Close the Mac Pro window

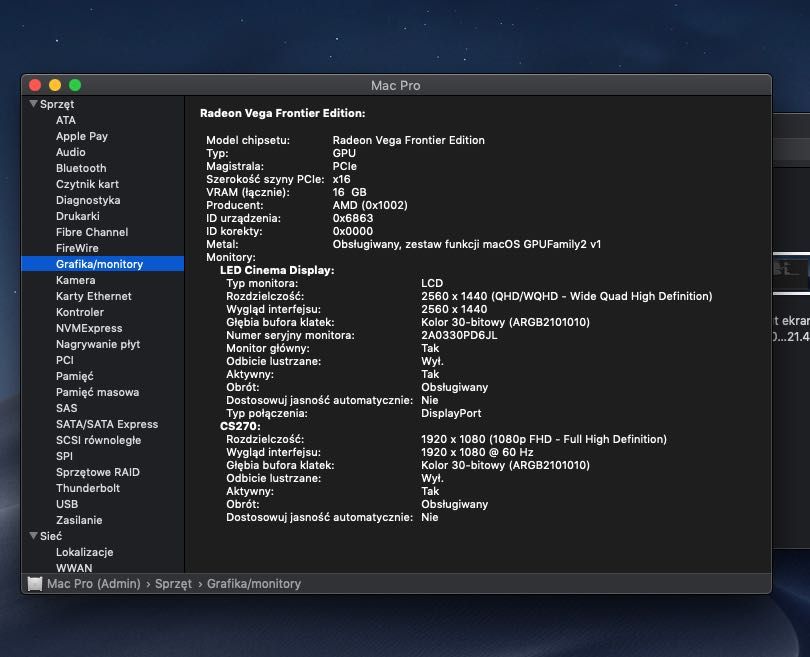(x=35, y=85)
